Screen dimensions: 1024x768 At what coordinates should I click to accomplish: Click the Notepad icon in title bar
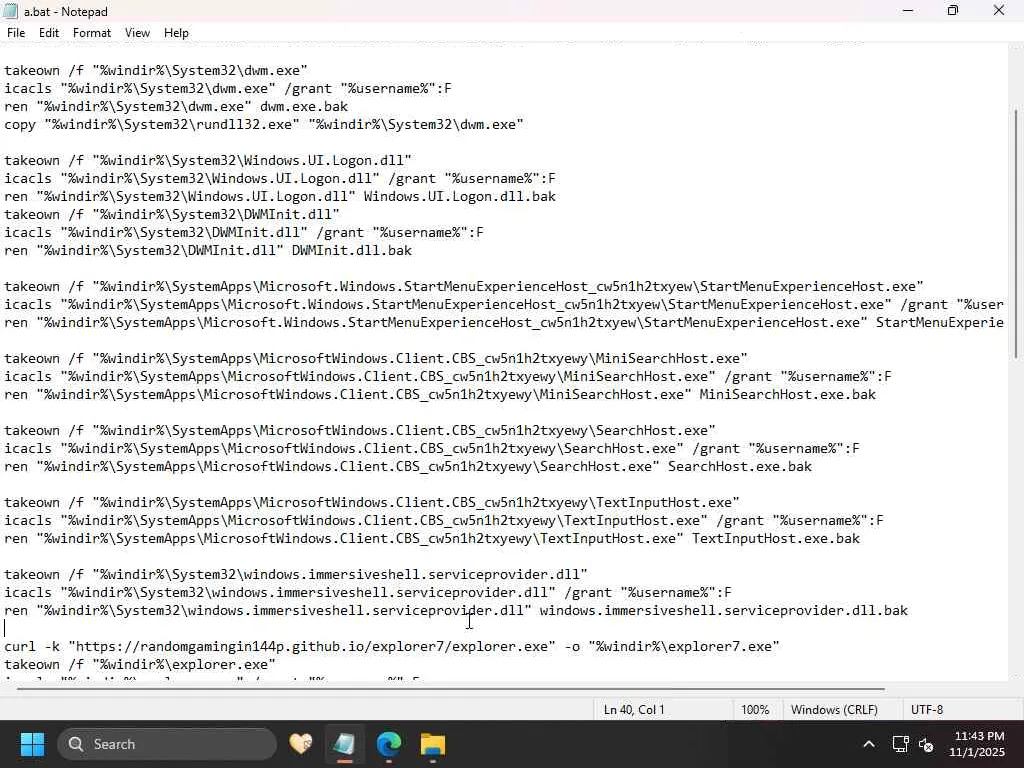tap(10, 11)
